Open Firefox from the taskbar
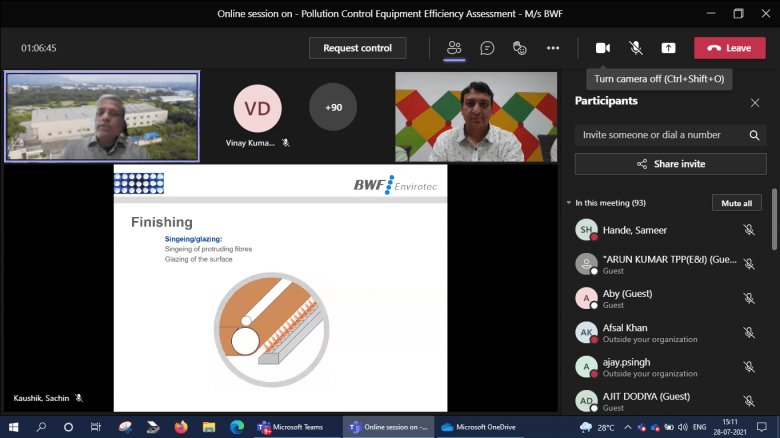The height and width of the screenshot is (438, 780). (180, 427)
